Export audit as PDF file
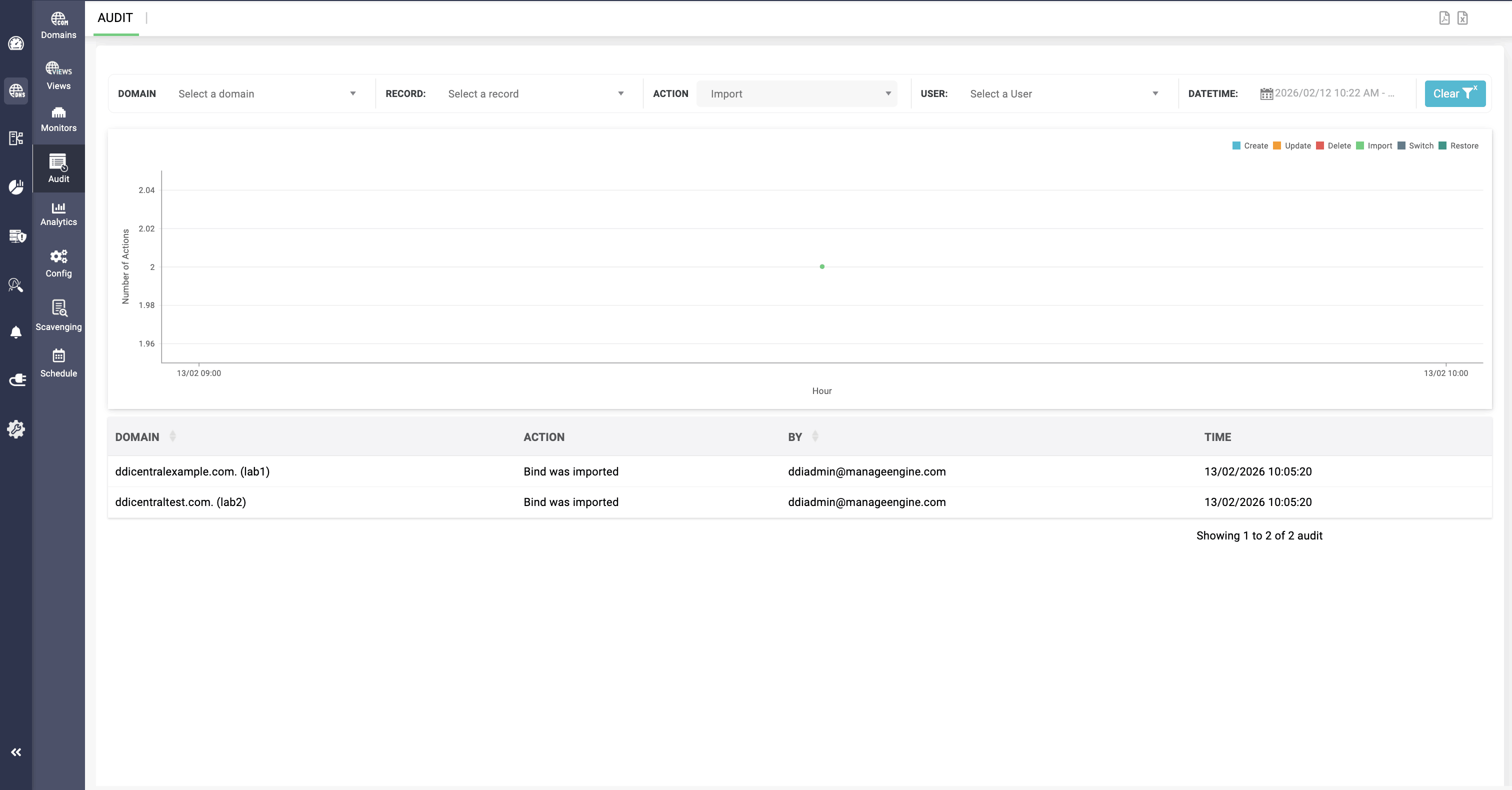Image resolution: width=1512 pixels, height=790 pixels. (x=1444, y=18)
